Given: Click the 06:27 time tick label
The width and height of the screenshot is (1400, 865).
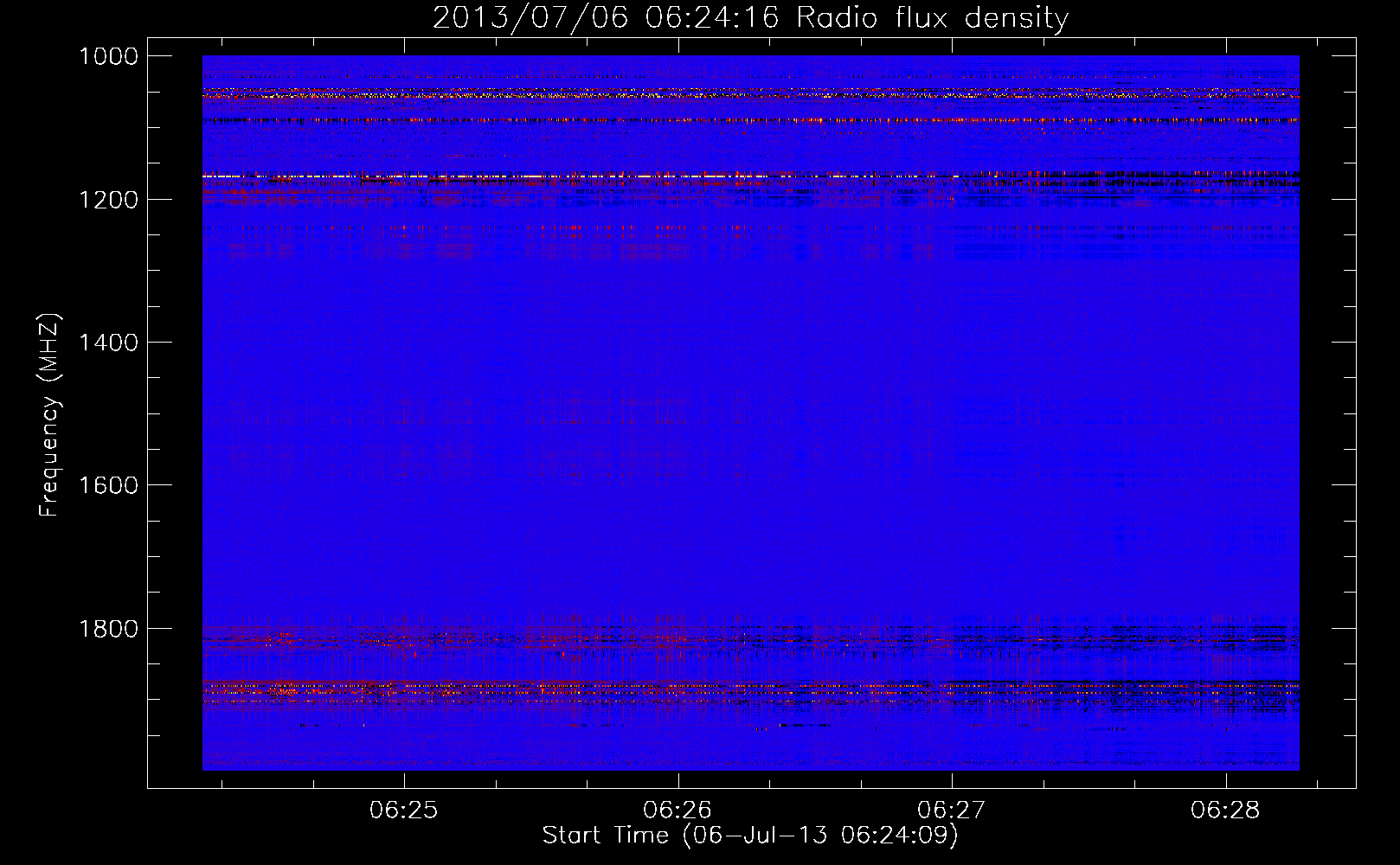Looking at the screenshot, I should 952,811.
